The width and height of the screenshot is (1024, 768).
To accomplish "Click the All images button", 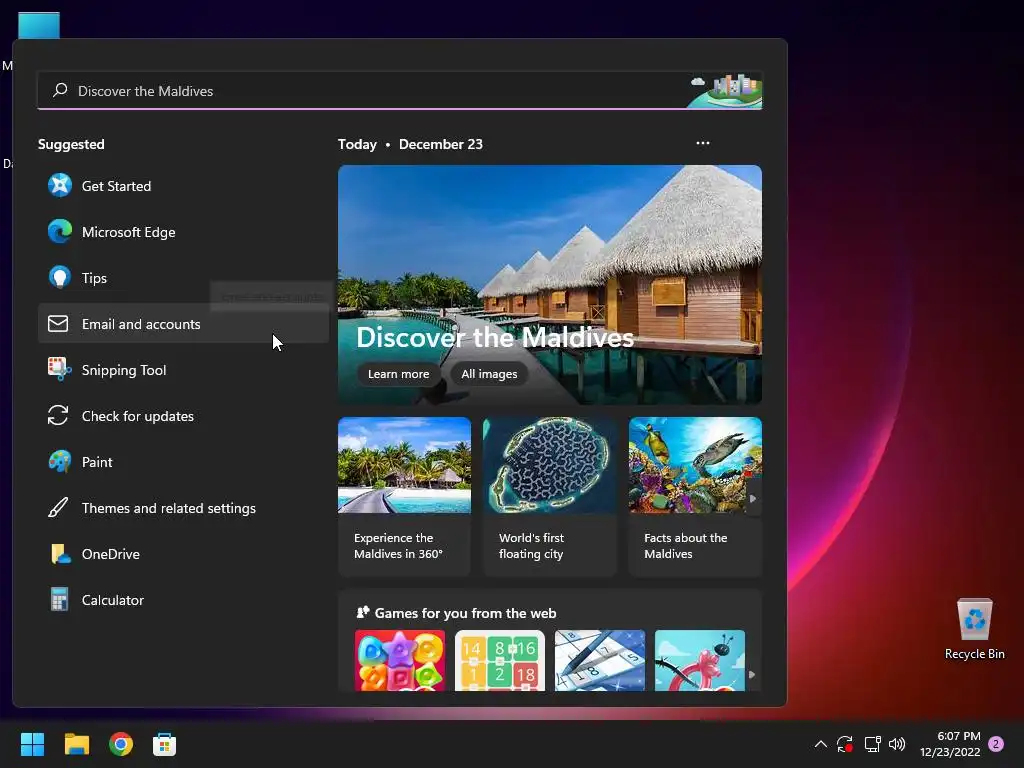I will [489, 374].
